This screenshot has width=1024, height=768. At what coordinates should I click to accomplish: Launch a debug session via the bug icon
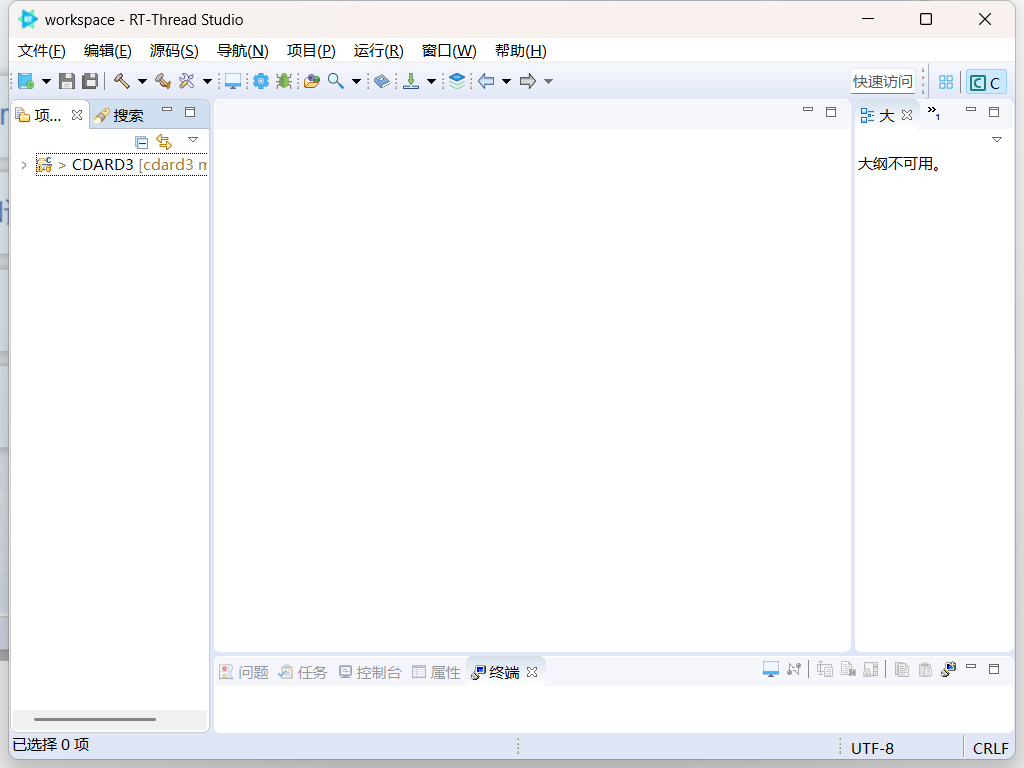point(284,81)
